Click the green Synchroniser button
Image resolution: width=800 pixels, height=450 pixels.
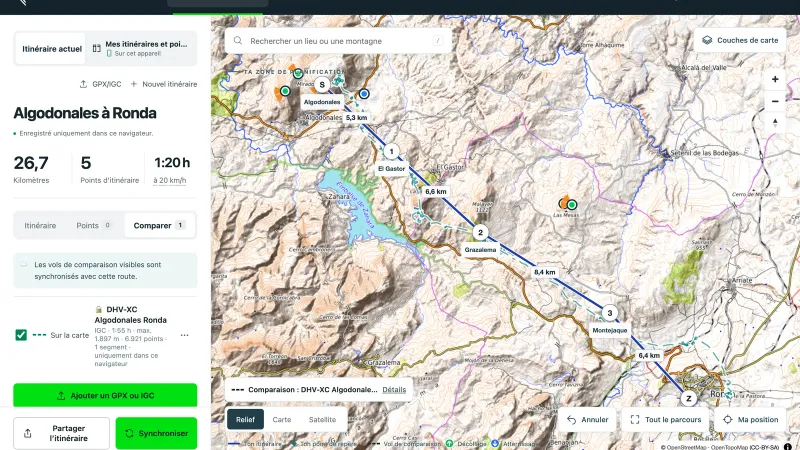click(156, 433)
